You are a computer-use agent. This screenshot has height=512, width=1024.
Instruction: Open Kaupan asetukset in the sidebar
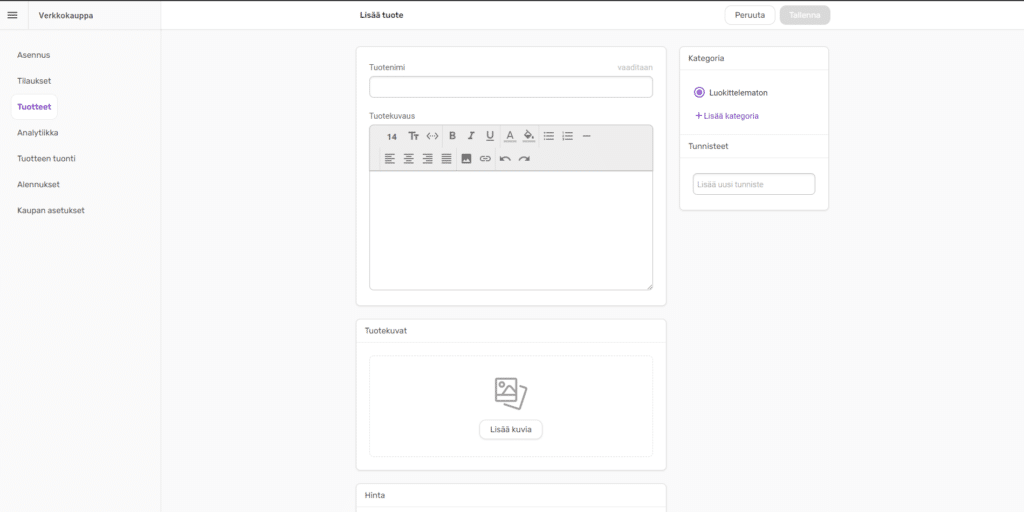51,211
